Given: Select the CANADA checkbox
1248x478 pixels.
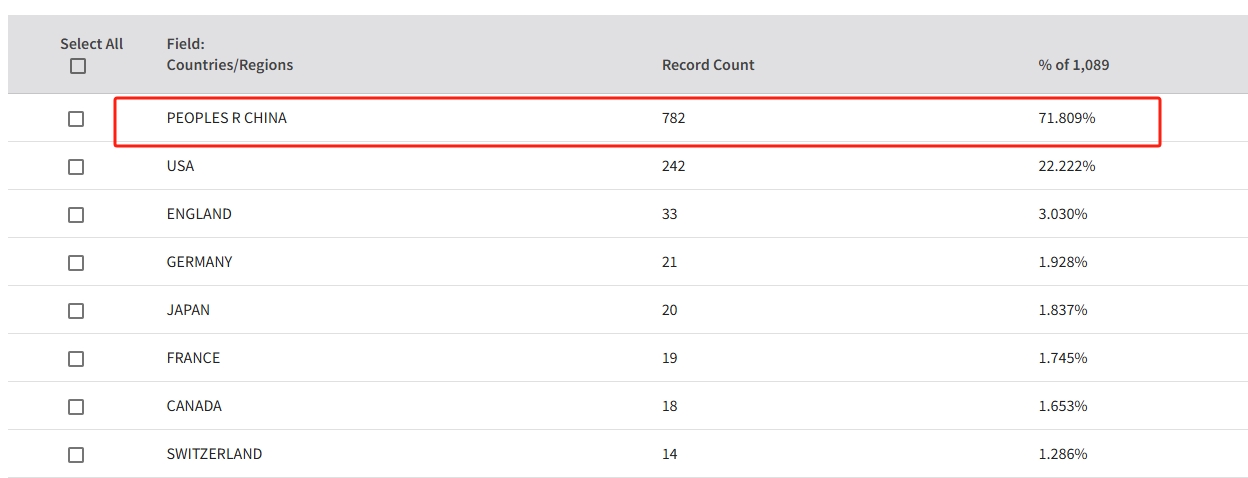Looking at the screenshot, I should 76,407.
